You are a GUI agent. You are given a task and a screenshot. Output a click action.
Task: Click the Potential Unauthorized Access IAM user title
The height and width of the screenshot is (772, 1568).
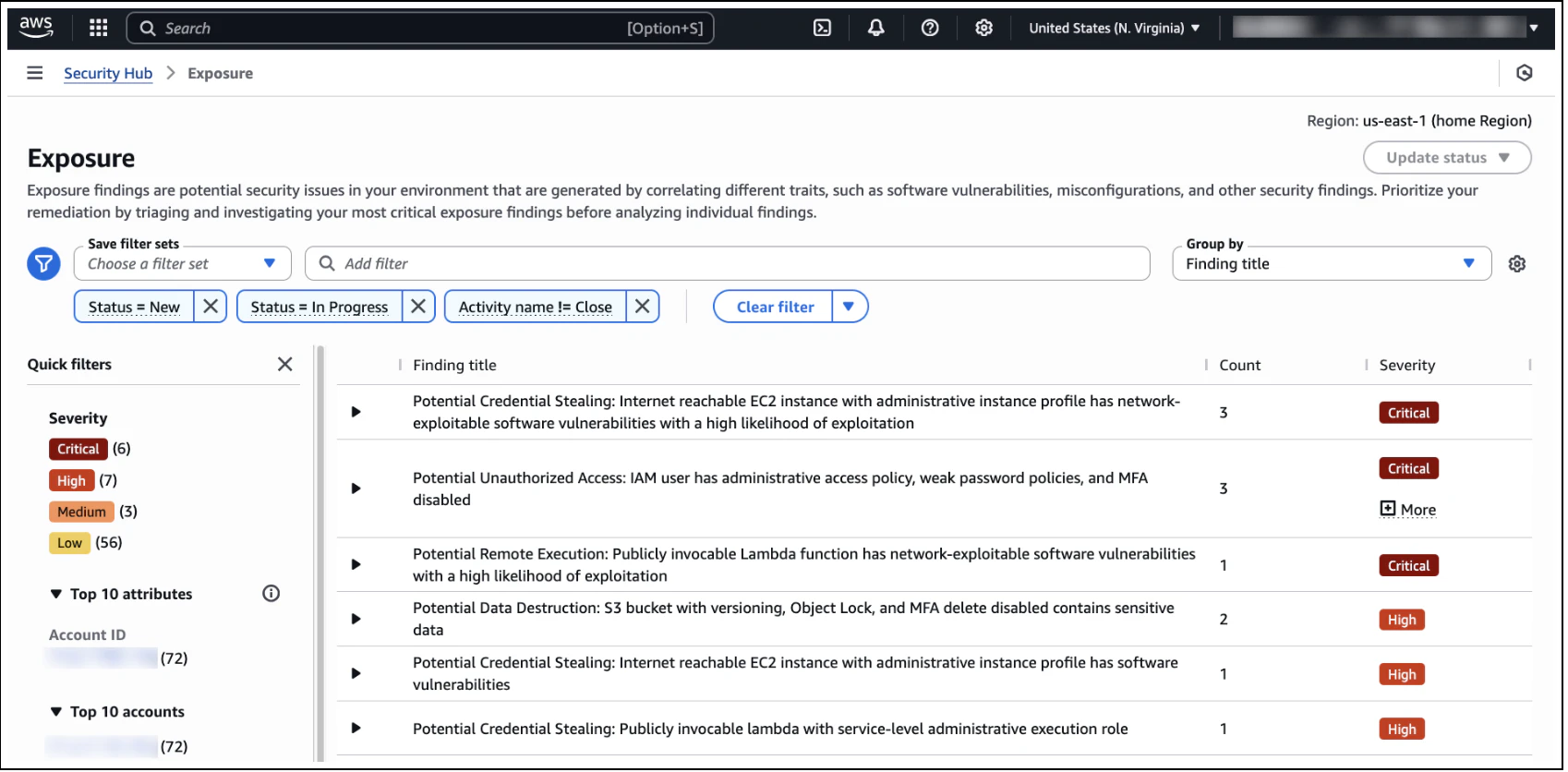(781, 489)
